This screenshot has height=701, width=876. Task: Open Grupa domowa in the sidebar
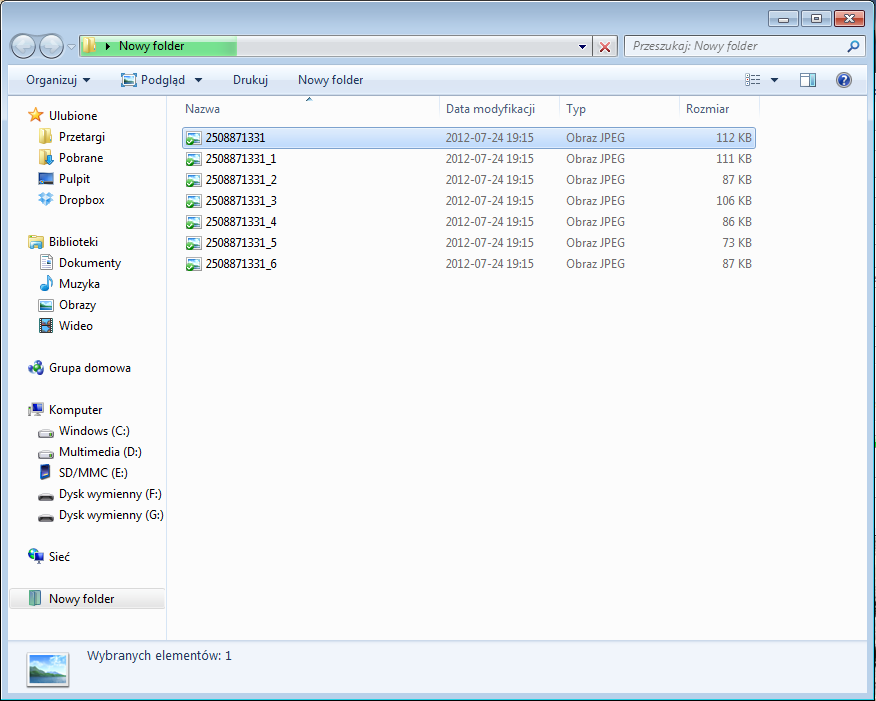(x=89, y=368)
